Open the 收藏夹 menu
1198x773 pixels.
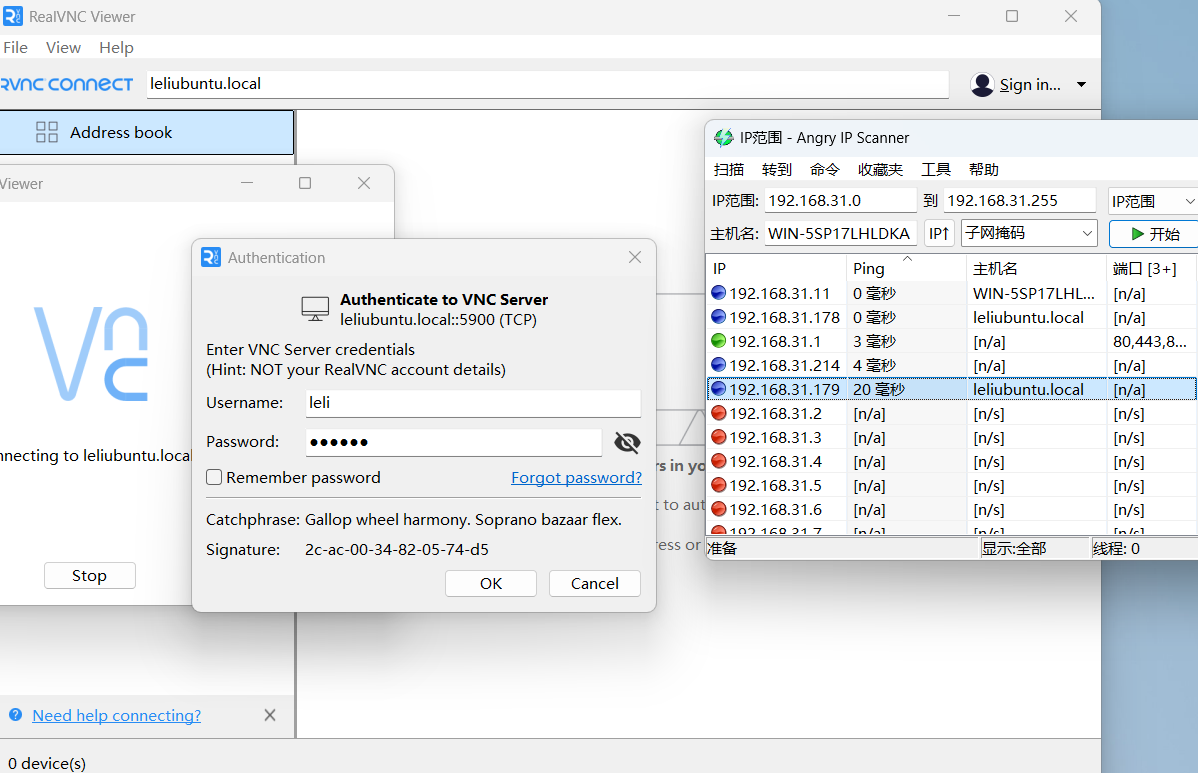[880, 170]
